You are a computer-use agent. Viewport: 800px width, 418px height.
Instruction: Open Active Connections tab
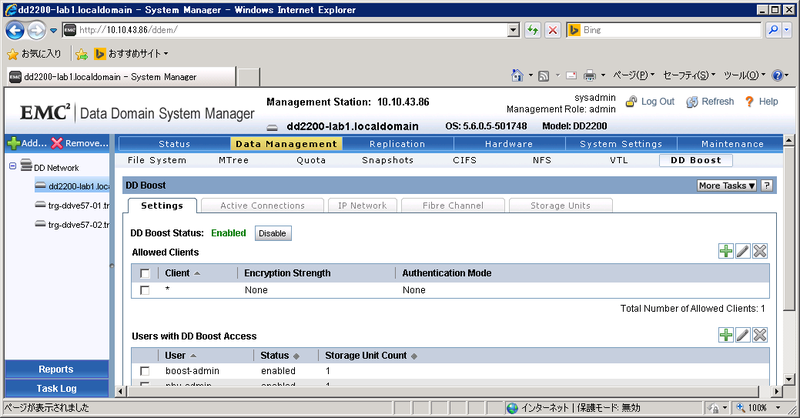[262, 206]
